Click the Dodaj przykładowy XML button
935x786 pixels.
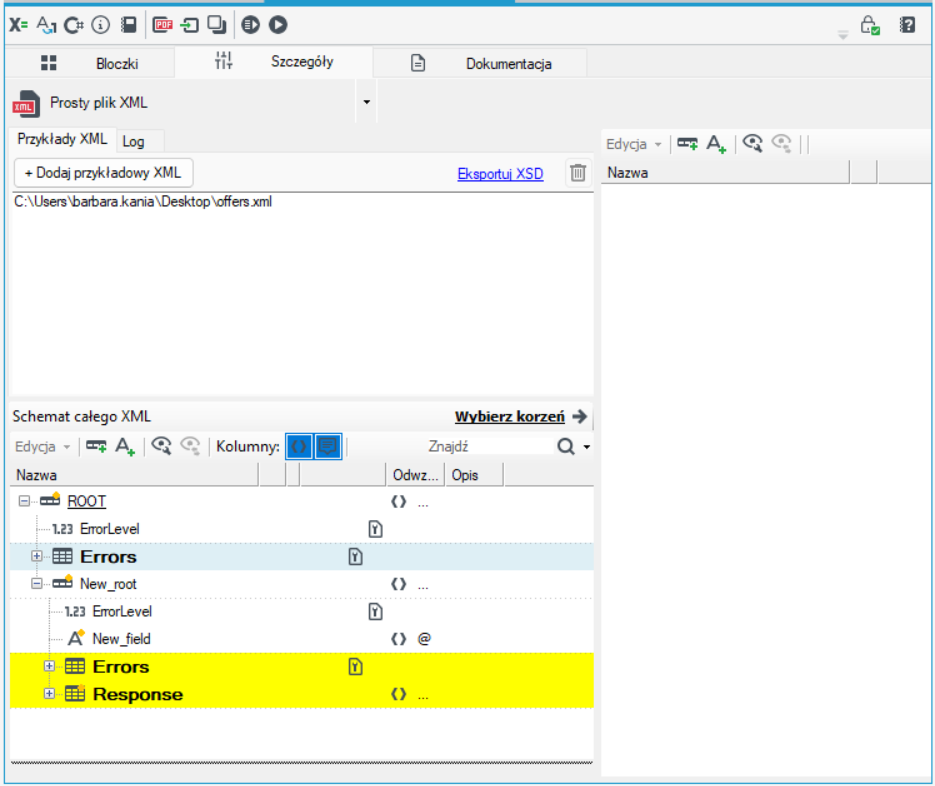click(x=103, y=173)
